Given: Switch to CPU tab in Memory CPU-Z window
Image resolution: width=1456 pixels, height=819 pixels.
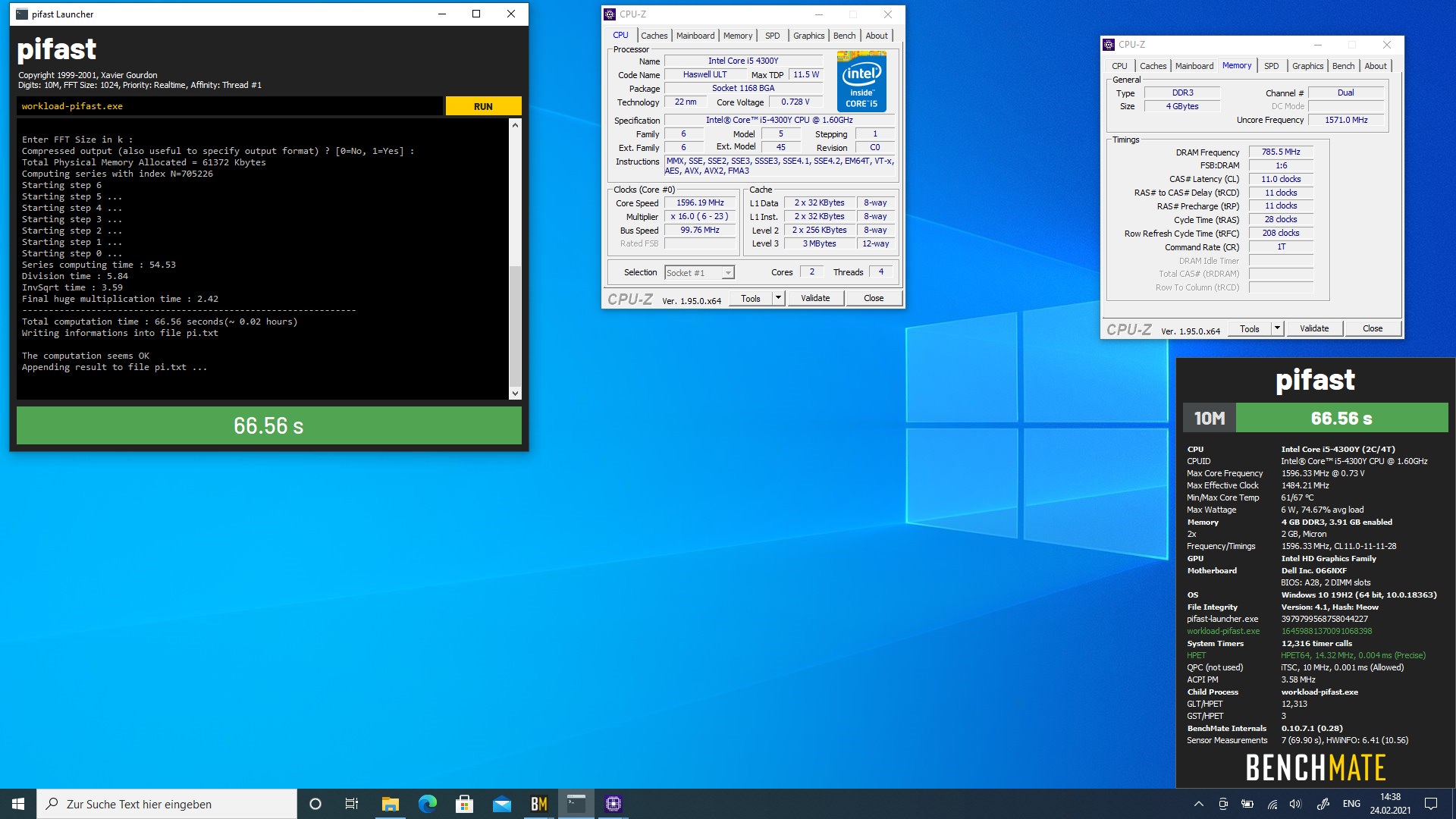Looking at the screenshot, I should 1119,66.
